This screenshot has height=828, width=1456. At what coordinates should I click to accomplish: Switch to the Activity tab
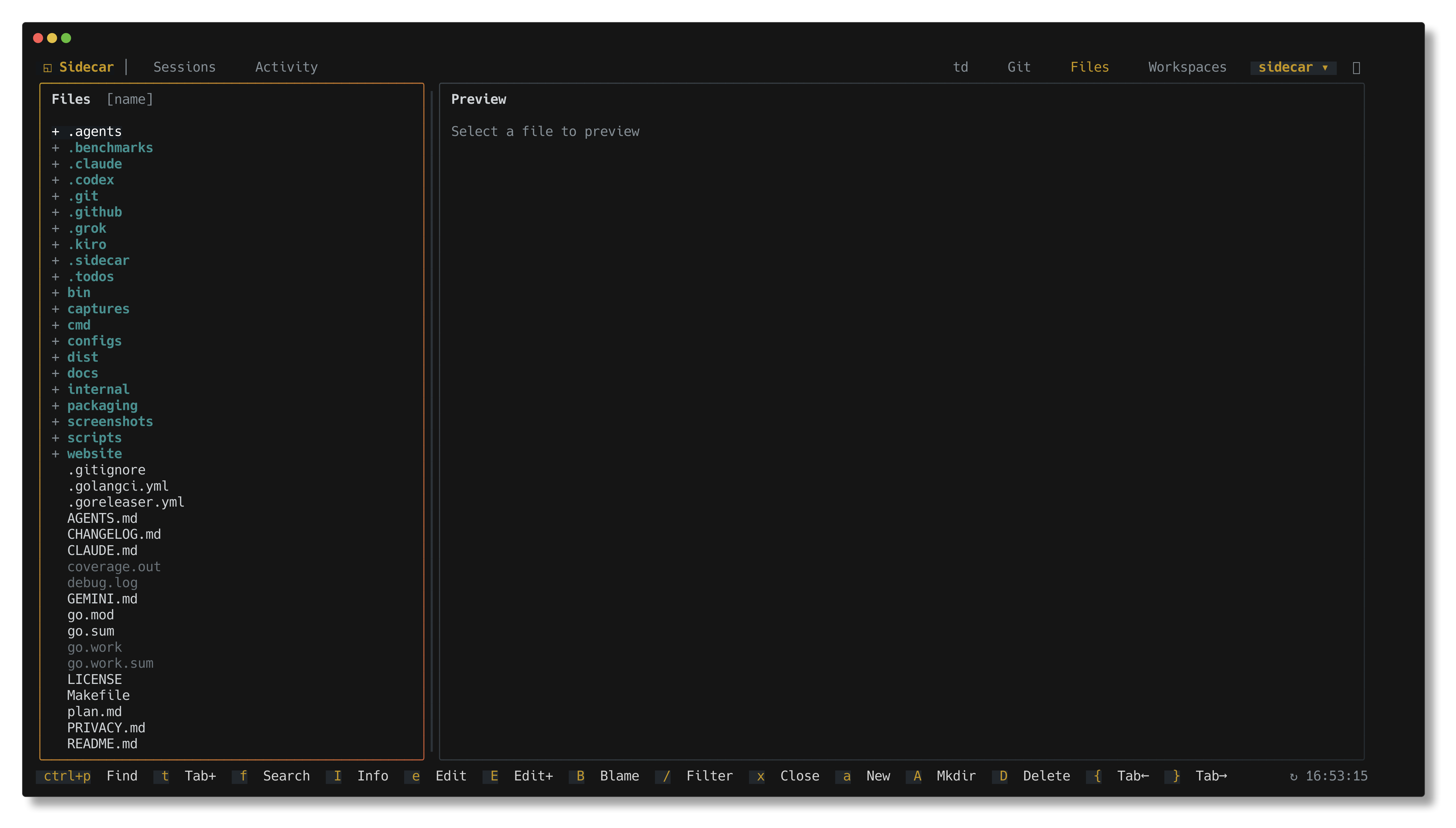[286, 67]
